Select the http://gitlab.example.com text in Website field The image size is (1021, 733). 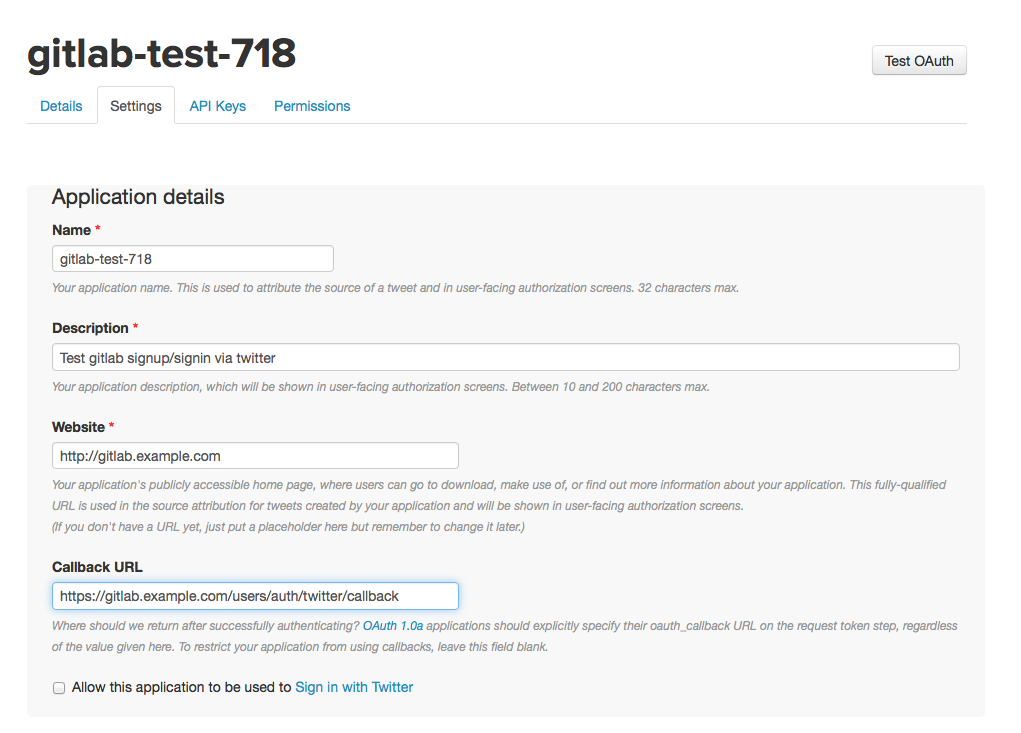pos(141,455)
